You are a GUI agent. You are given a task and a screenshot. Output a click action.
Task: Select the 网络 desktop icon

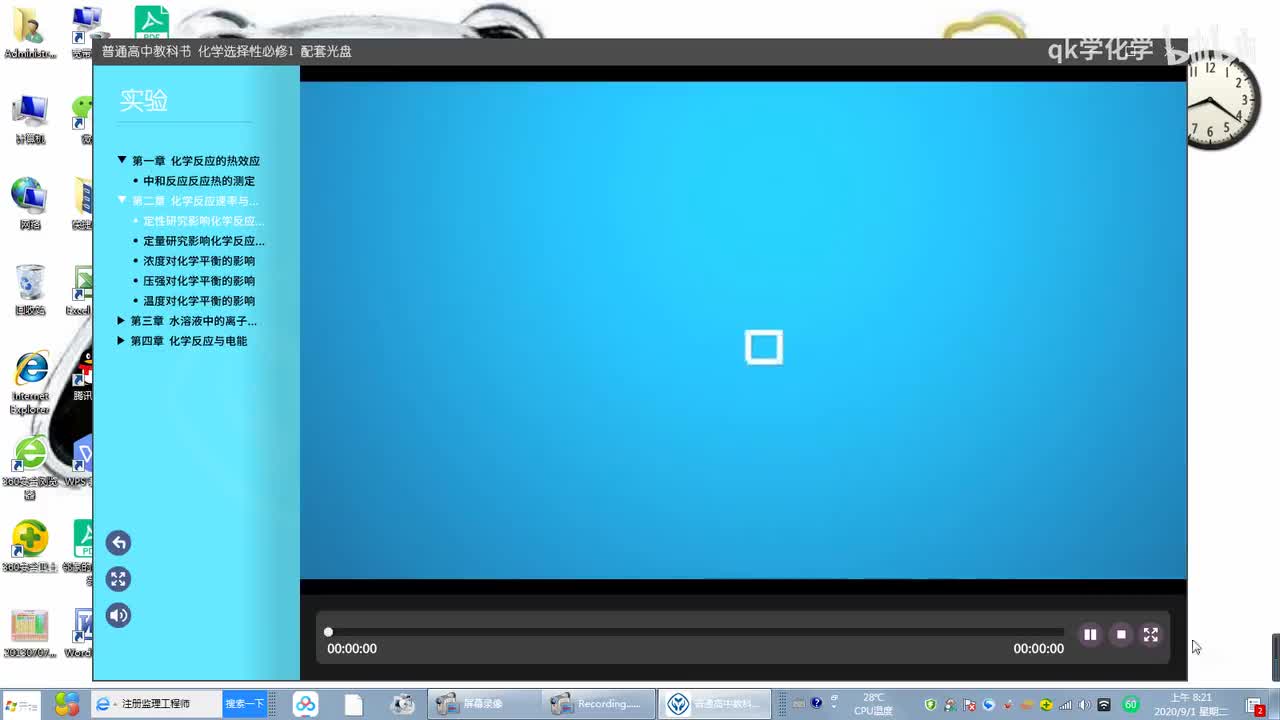pyautogui.click(x=30, y=204)
